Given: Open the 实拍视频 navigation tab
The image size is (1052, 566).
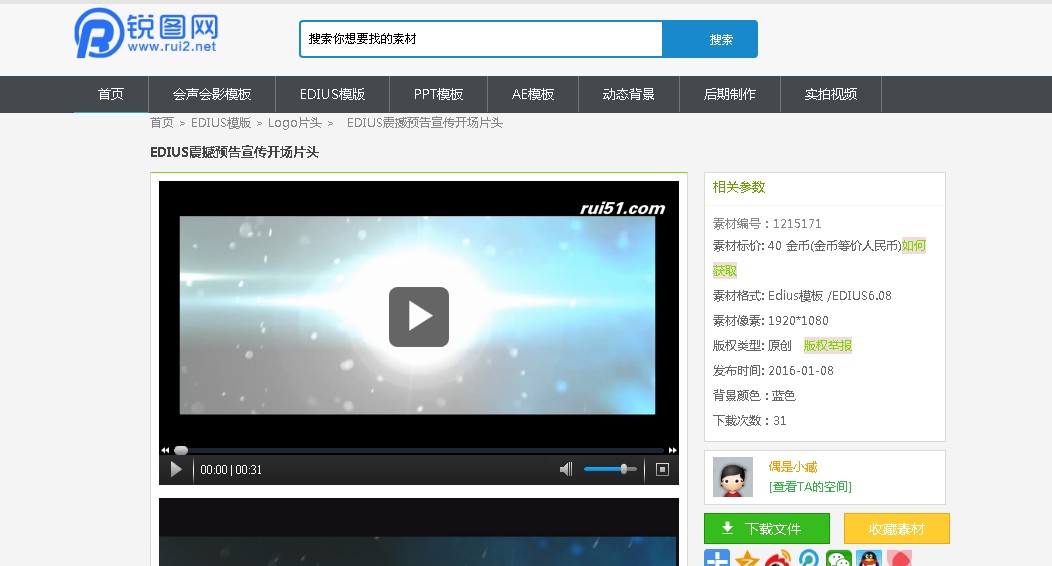Looking at the screenshot, I should 831,95.
